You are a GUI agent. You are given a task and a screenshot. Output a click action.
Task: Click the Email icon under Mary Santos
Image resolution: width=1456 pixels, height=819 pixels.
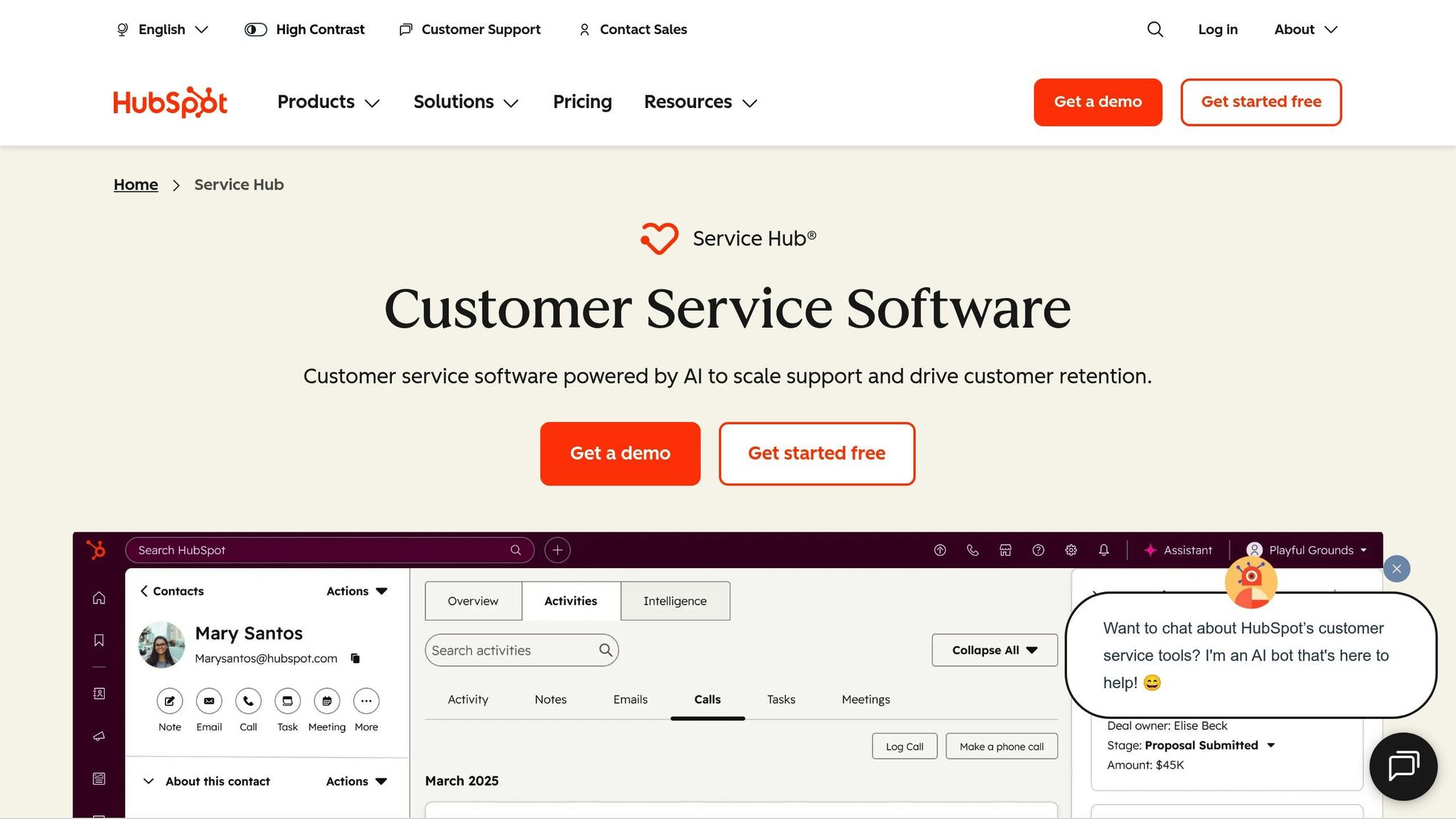(209, 701)
